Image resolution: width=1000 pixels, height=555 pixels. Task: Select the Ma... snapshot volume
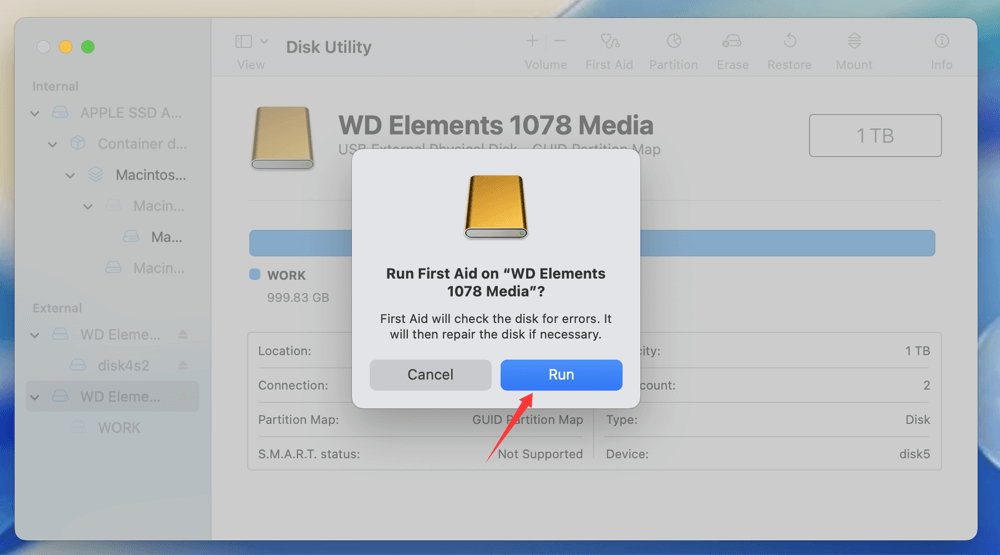pyautogui.click(x=166, y=237)
